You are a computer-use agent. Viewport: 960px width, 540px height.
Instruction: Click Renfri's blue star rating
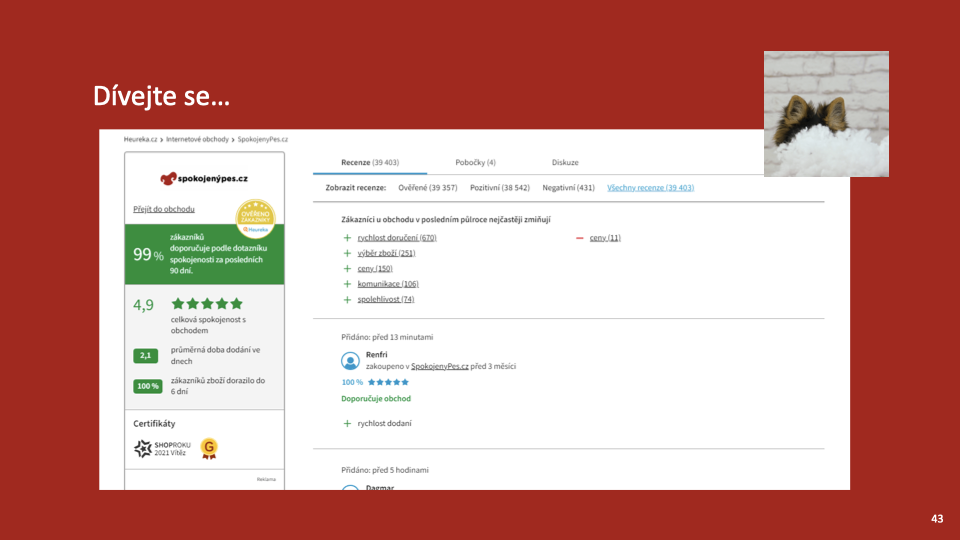pyautogui.click(x=388, y=382)
